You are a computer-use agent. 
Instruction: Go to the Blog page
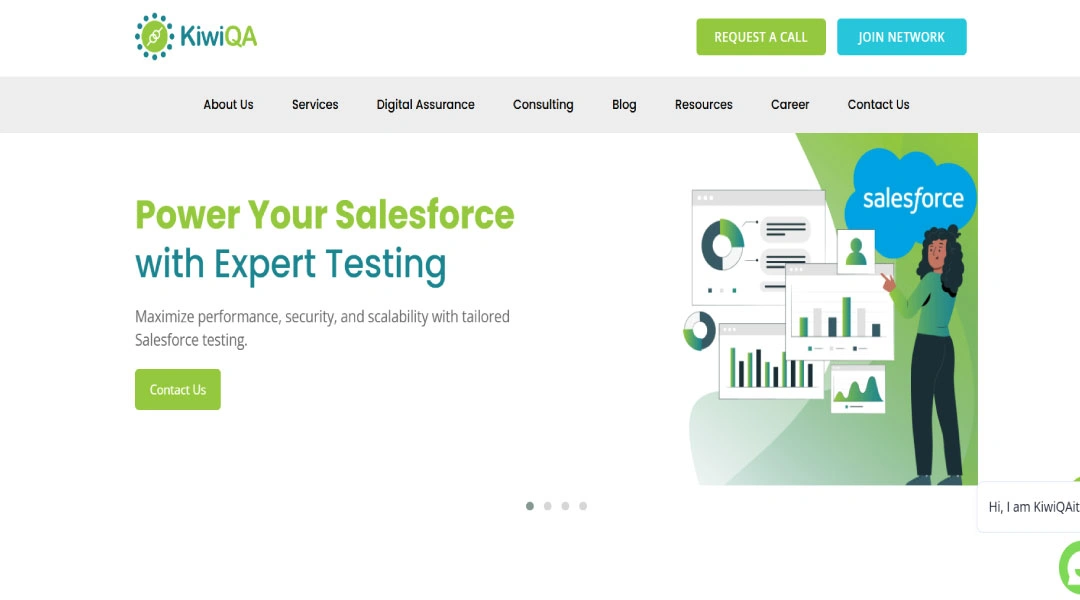click(624, 105)
